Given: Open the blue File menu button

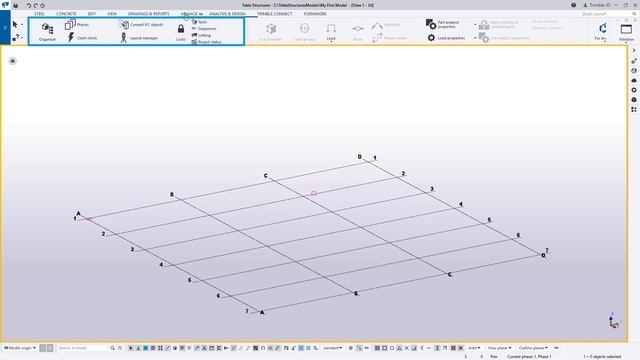Looking at the screenshot, I should pos(5,27).
